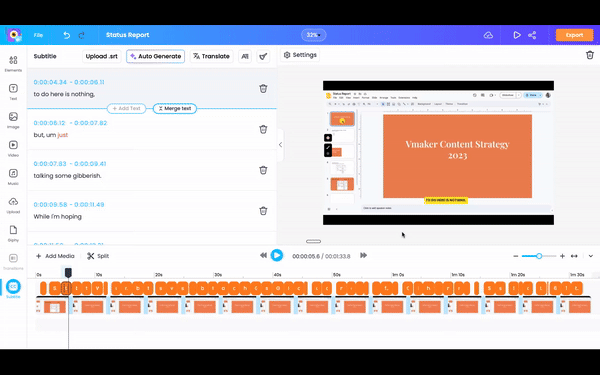Open subtitle text style options
The image size is (600, 375).
(x=245, y=56)
